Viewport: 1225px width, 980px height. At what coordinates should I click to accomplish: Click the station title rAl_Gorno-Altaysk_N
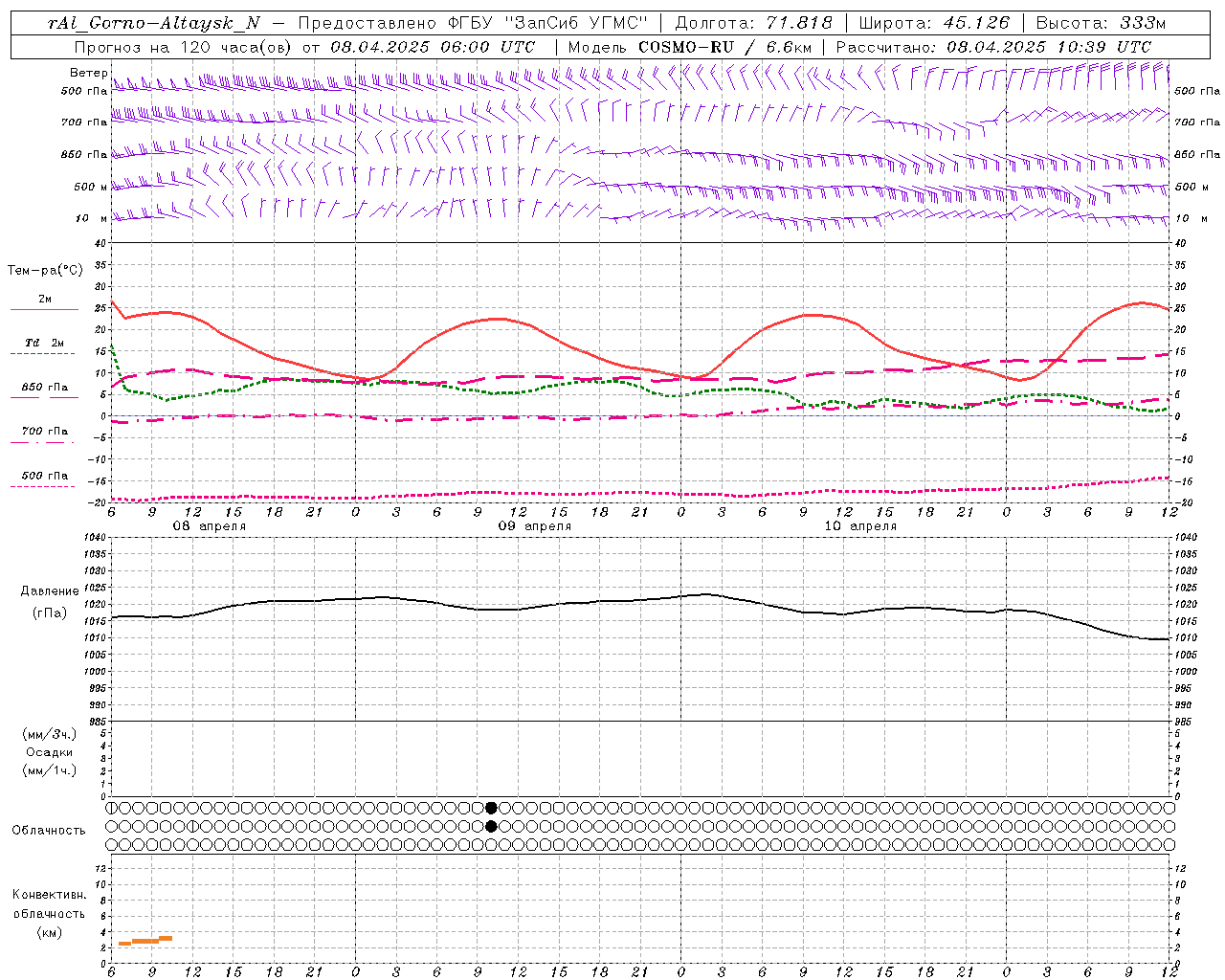pyautogui.click(x=153, y=23)
